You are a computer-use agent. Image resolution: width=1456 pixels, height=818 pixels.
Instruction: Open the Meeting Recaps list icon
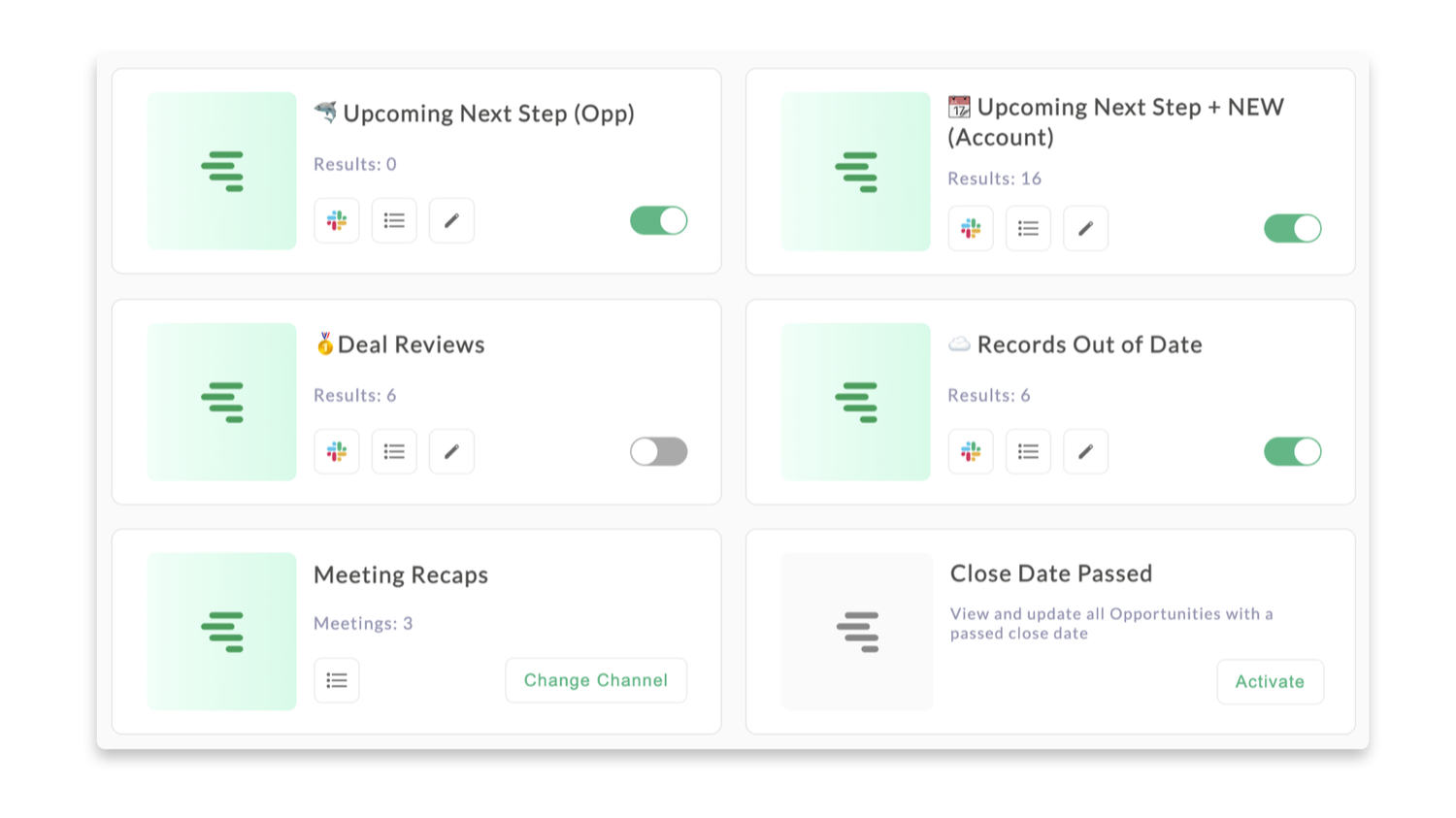(337, 681)
